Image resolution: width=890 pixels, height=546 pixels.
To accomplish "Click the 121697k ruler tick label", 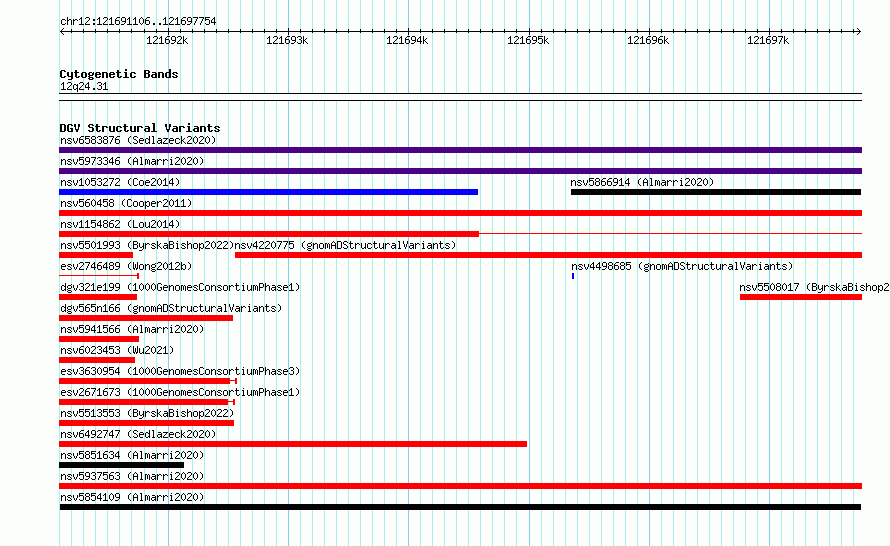I will [x=768, y=40].
